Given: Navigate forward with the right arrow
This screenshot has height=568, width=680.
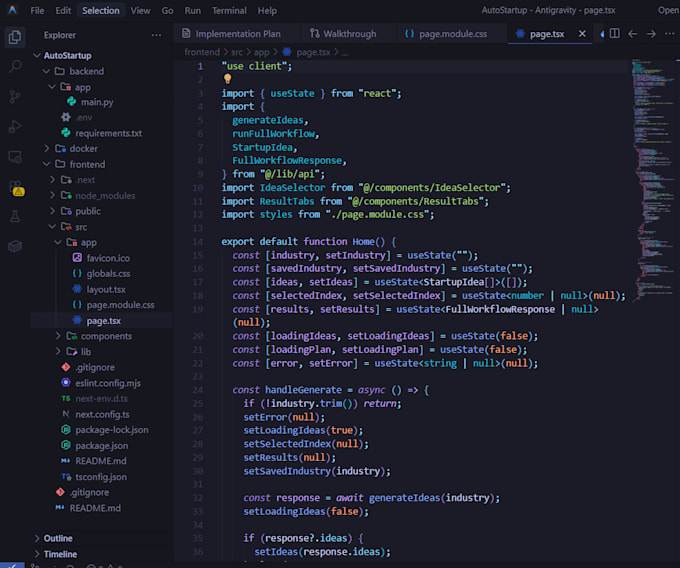Looking at the screenshot, I should pos(651,34).
